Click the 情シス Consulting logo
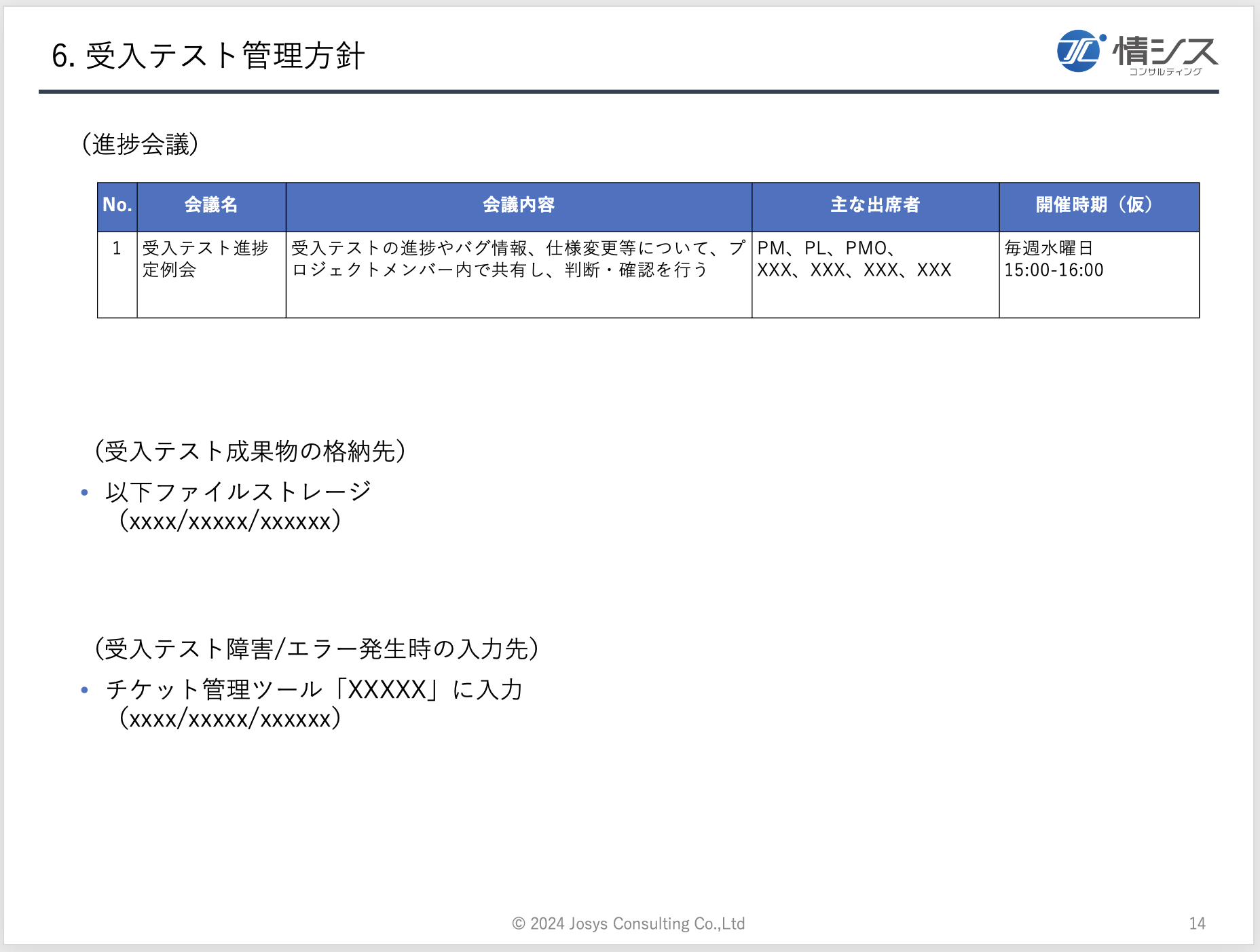 click(1138, 52)
